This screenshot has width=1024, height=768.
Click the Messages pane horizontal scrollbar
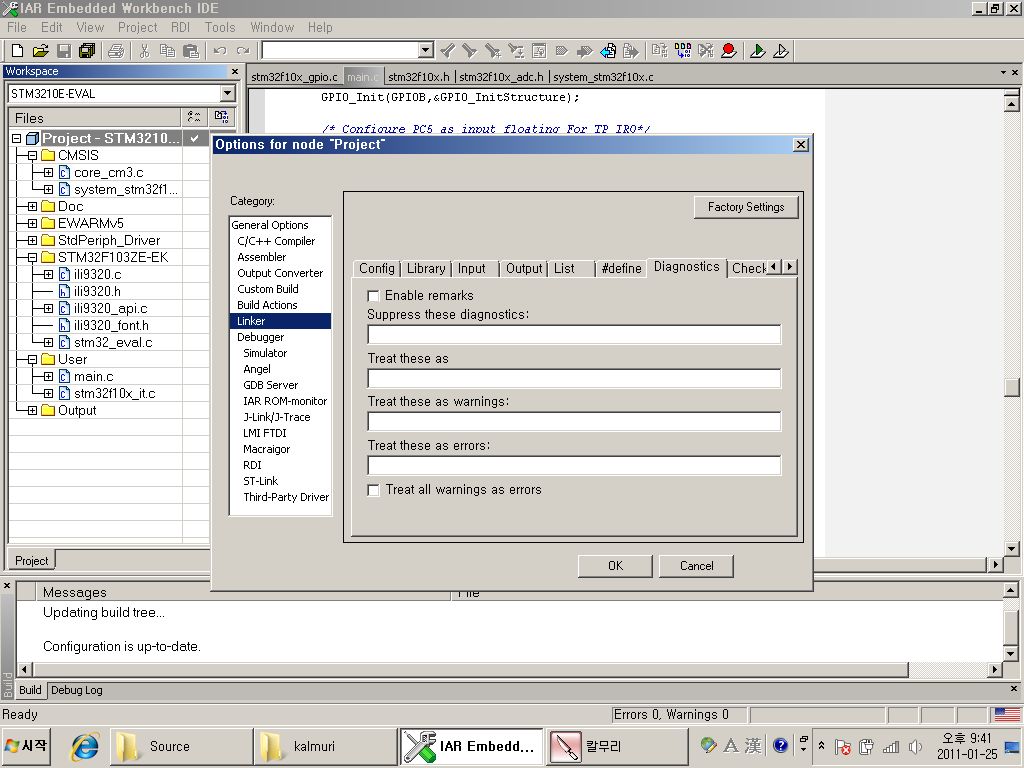click(470, 669)
